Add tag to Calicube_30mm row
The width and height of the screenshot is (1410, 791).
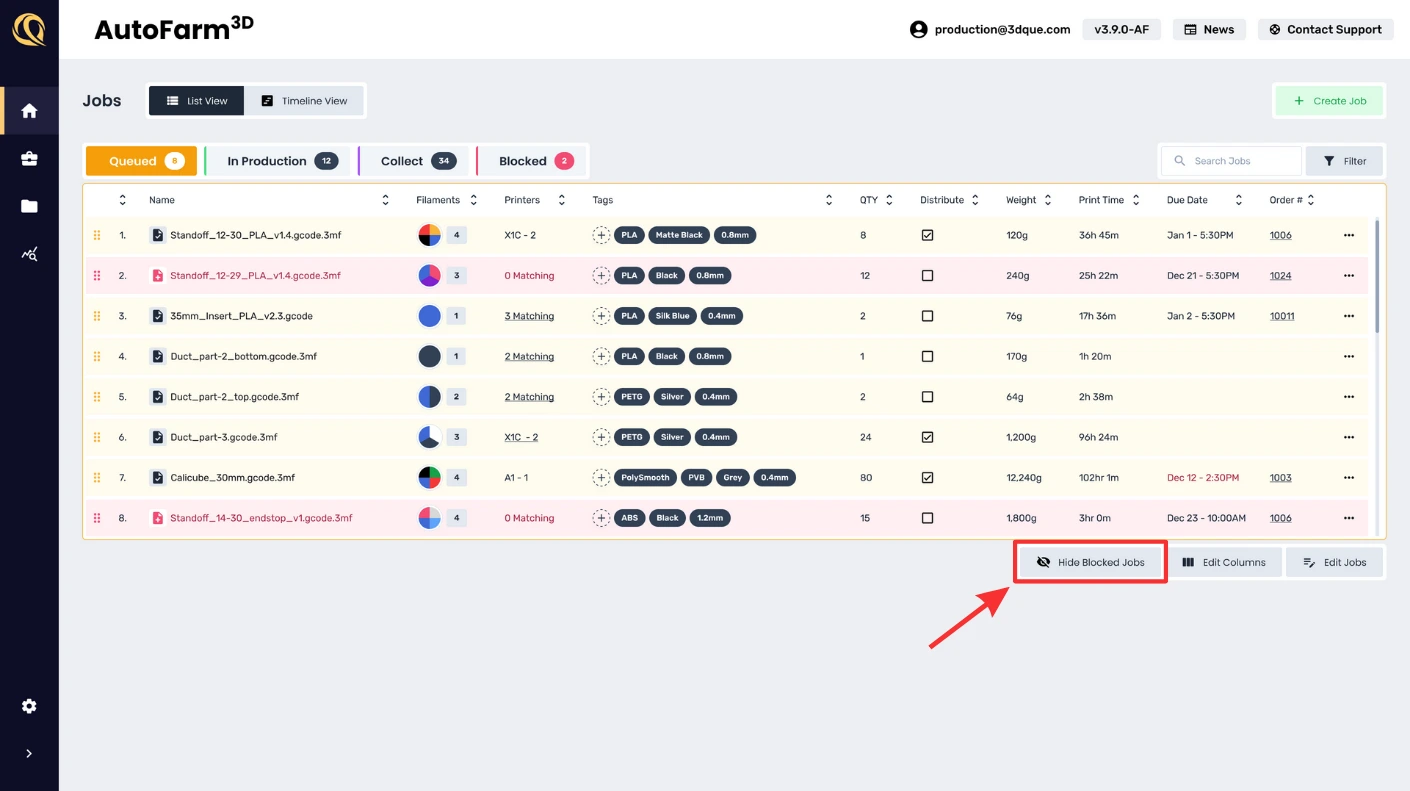[601, 478]
